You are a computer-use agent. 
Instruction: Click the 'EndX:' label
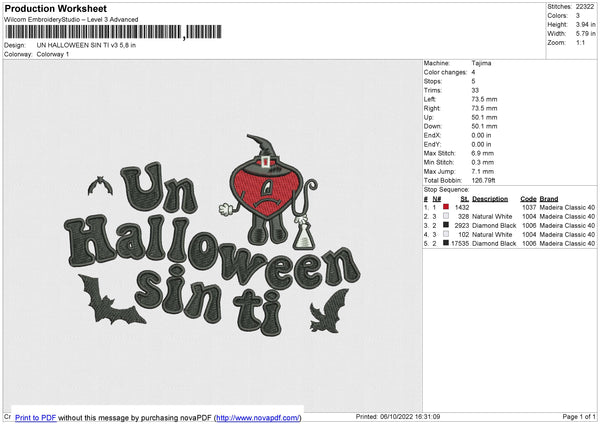click(432, 135)
